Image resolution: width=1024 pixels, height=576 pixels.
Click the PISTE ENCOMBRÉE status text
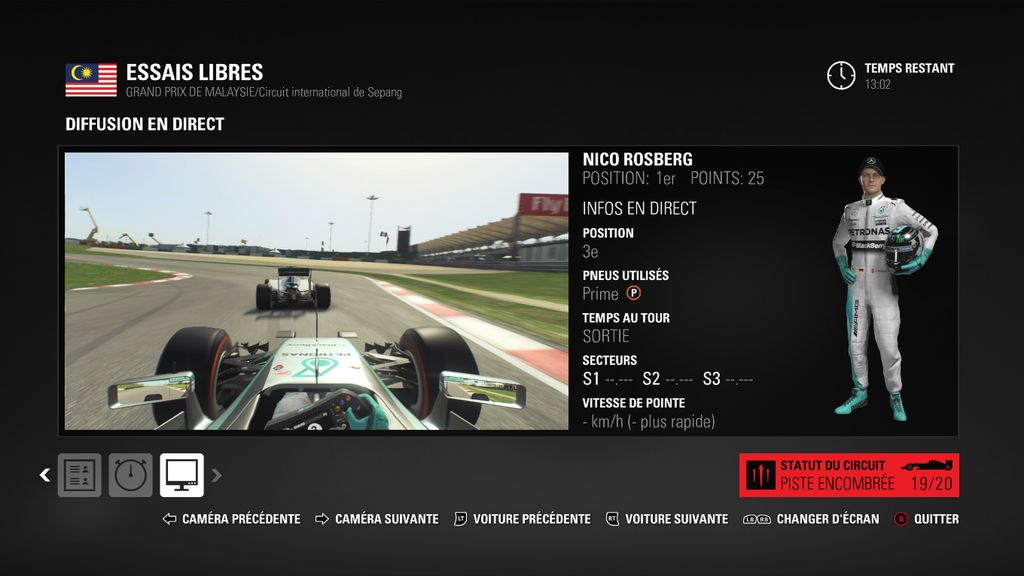[x=837, y=484]
